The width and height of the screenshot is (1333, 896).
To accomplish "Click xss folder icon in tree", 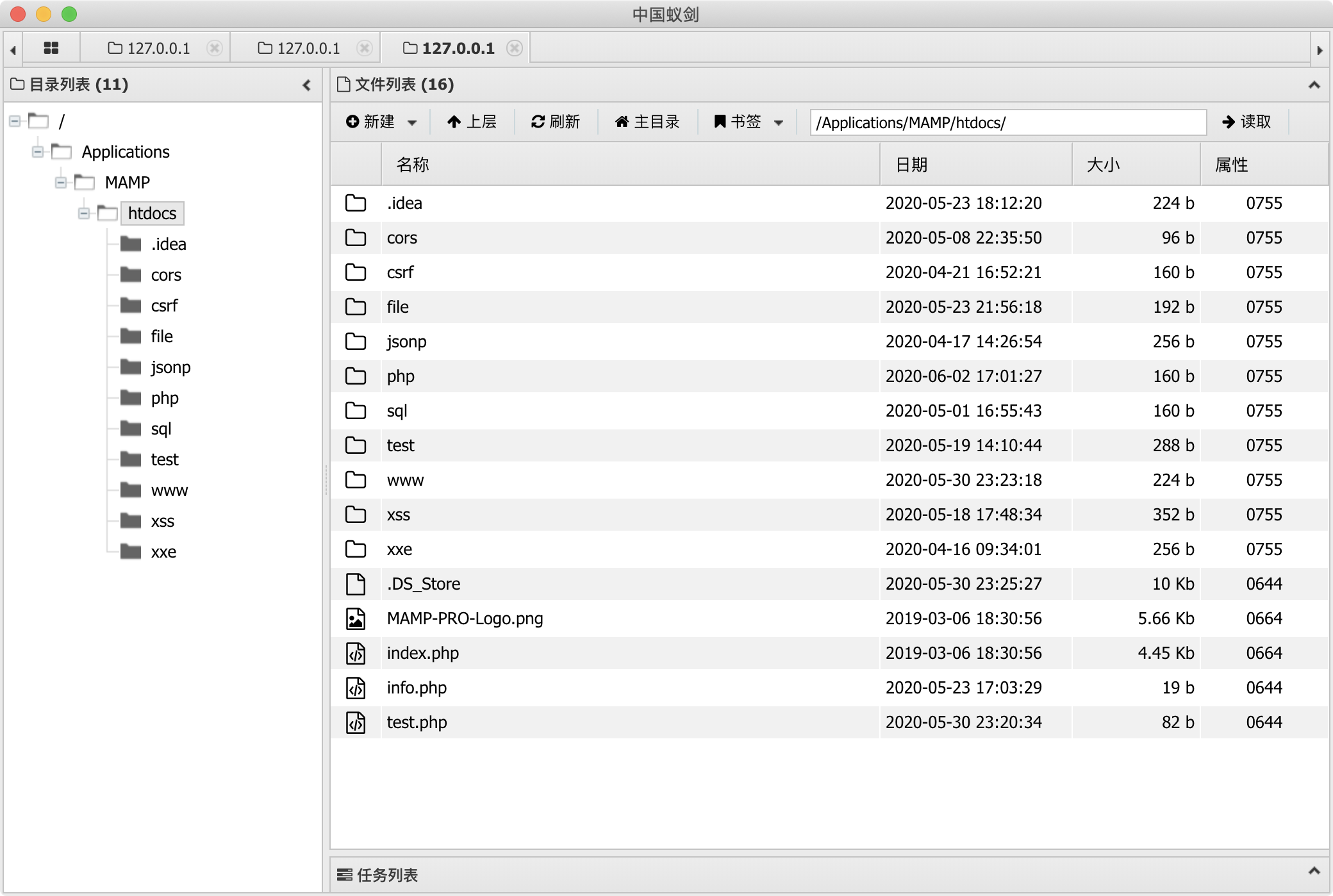I will coord(131,521).
